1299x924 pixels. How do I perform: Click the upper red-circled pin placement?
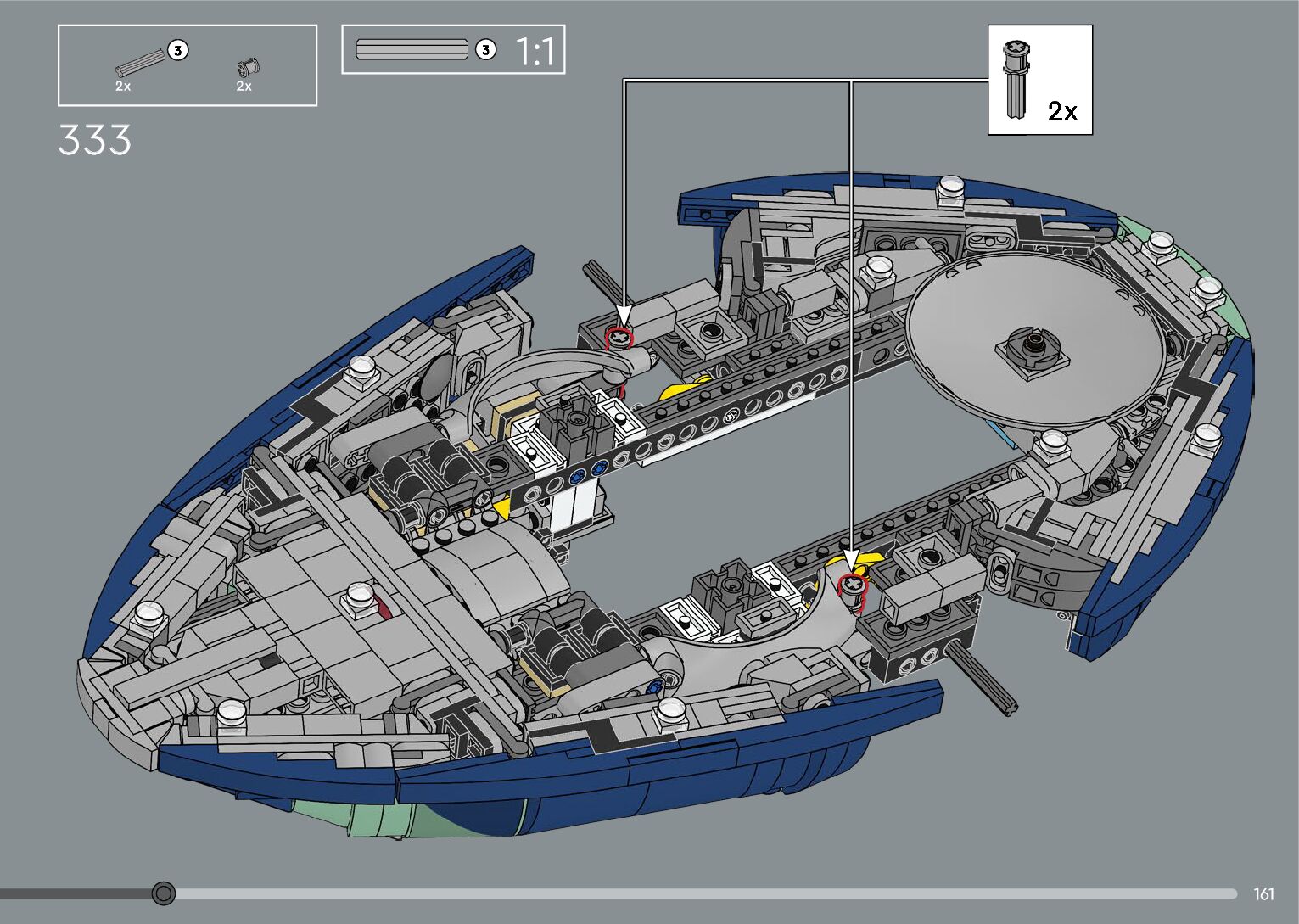coord(620,338)
